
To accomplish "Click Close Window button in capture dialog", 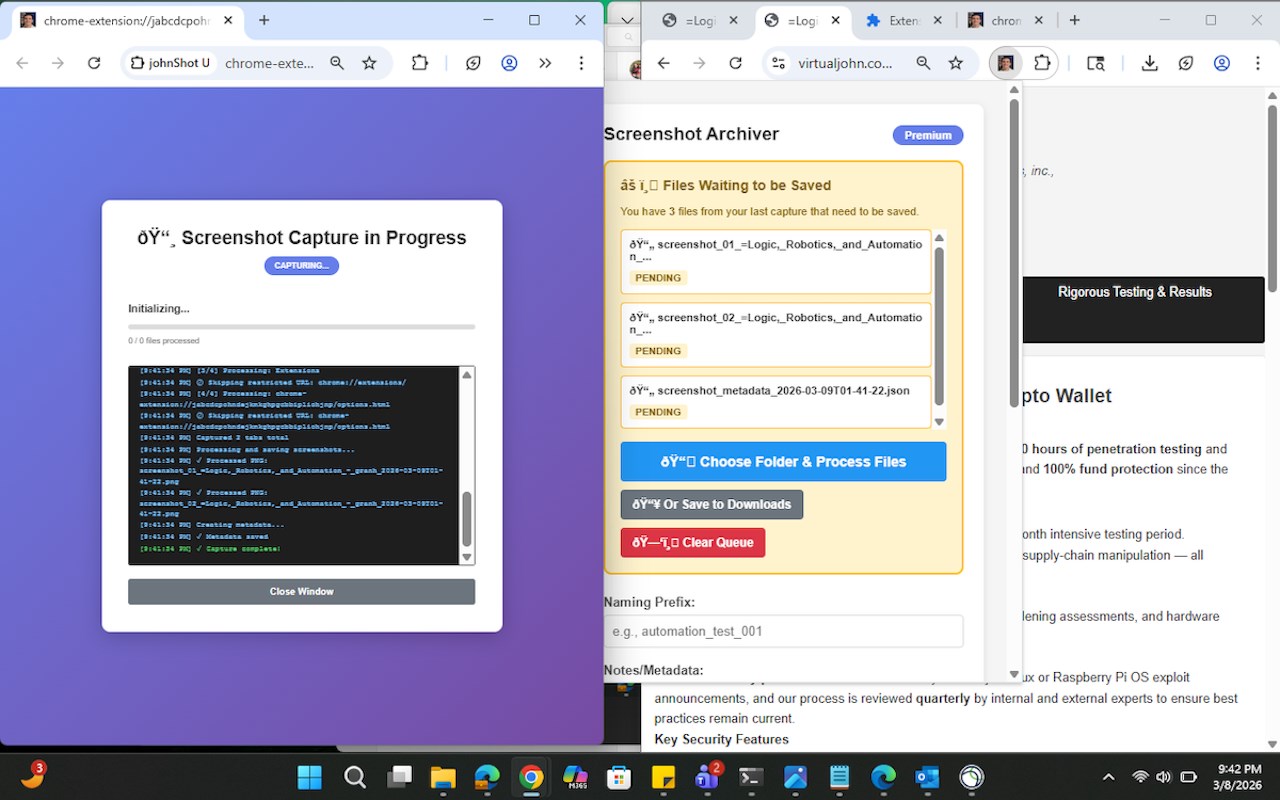I will (301, 591).
